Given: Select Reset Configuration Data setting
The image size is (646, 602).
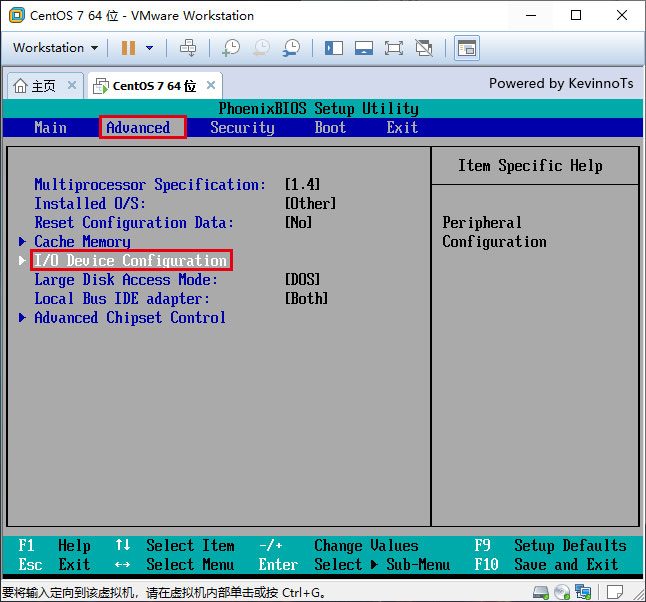Looking at the screenshot, I should 134,223.
